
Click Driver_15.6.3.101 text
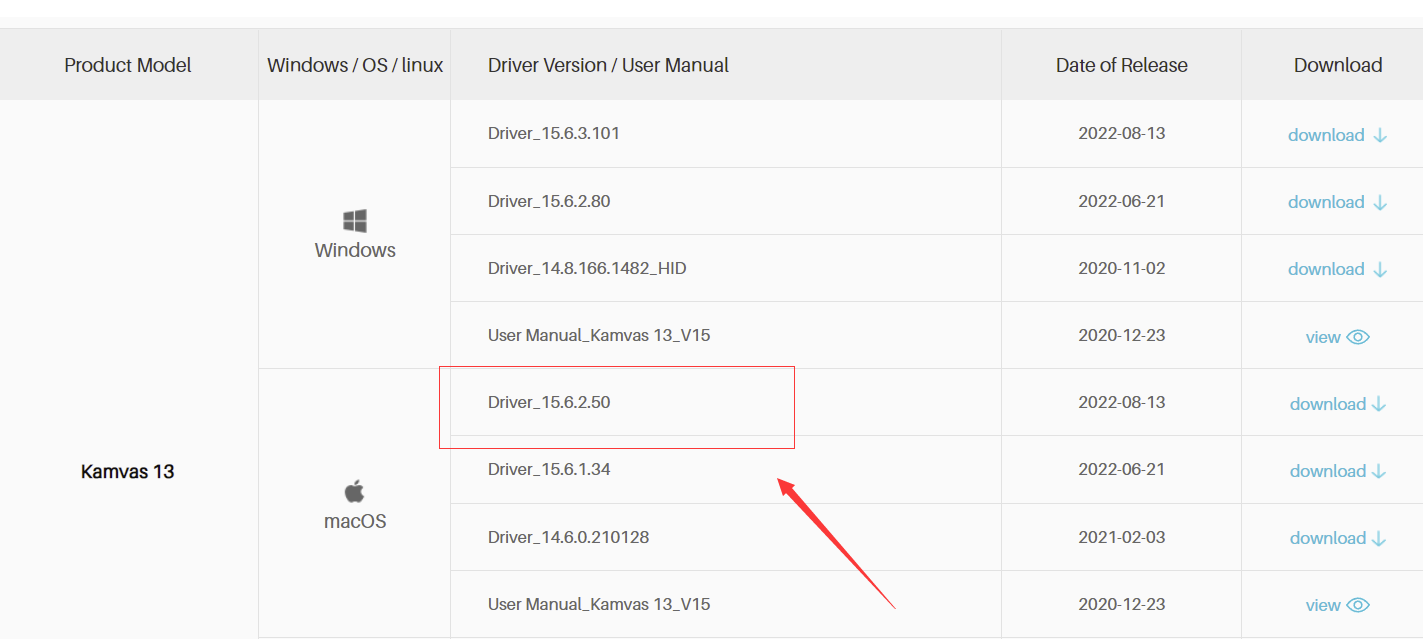[554, 133]
